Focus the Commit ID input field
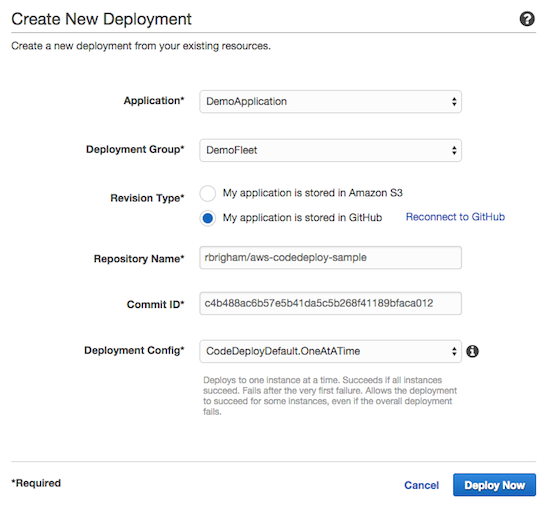 coord(330,303)
